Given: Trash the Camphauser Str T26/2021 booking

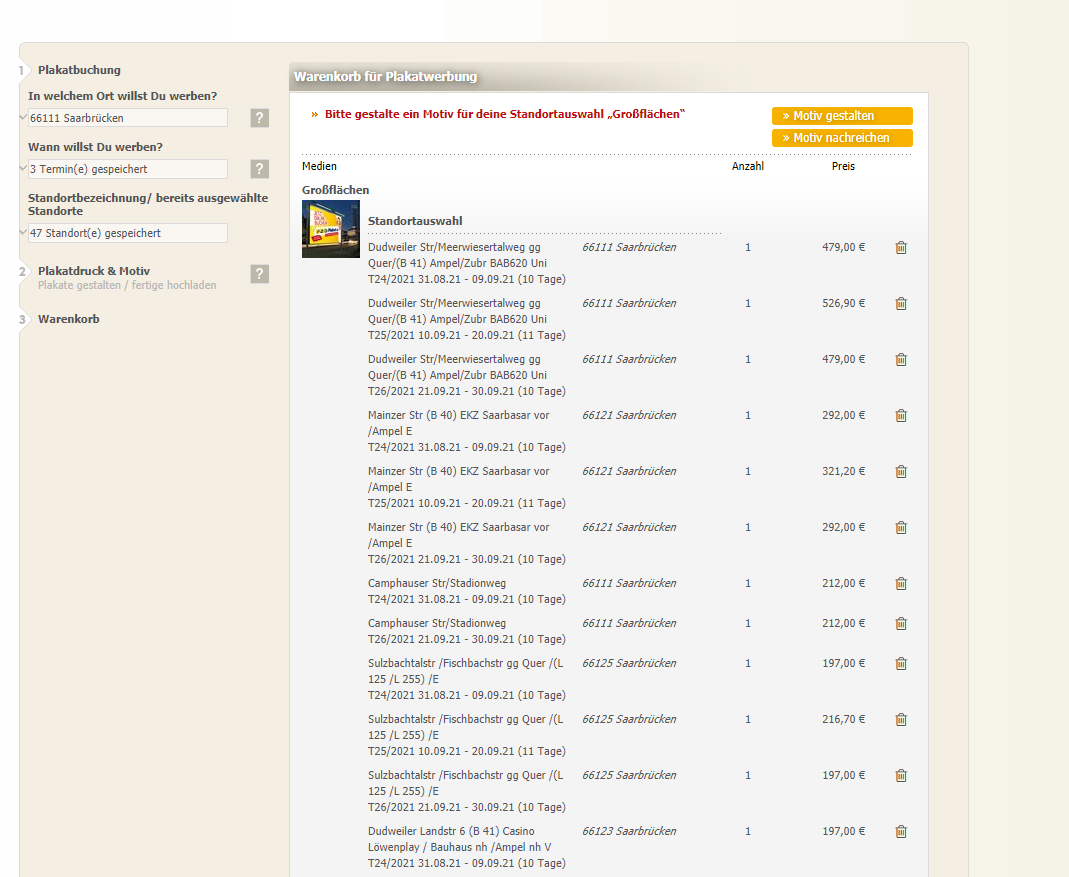Looking at the screenshot, I should [x=901, y=624].
